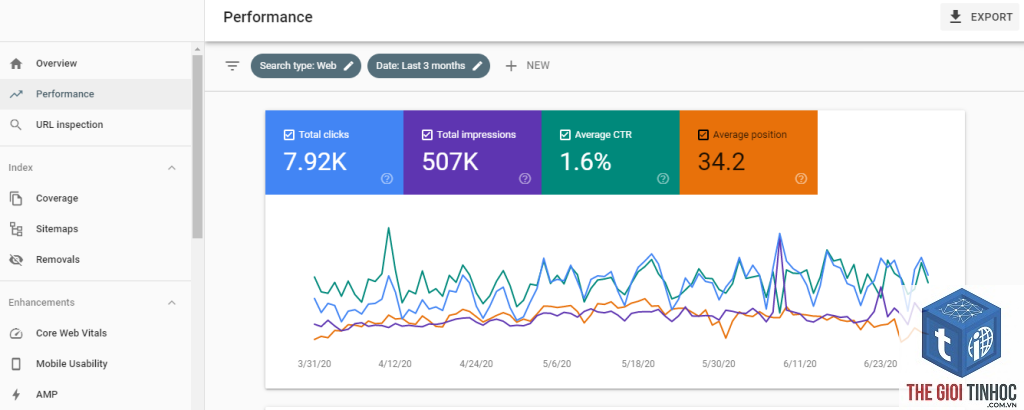Uncheck the Total impressions checkbox
The width and height of the screenshot is (1024, 410).
[x=427, y=134]
